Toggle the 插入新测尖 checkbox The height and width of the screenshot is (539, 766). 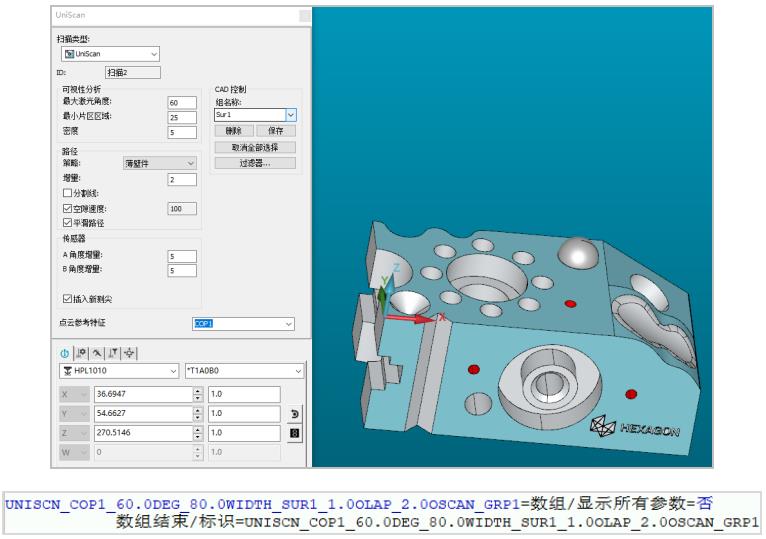[67, 298]
